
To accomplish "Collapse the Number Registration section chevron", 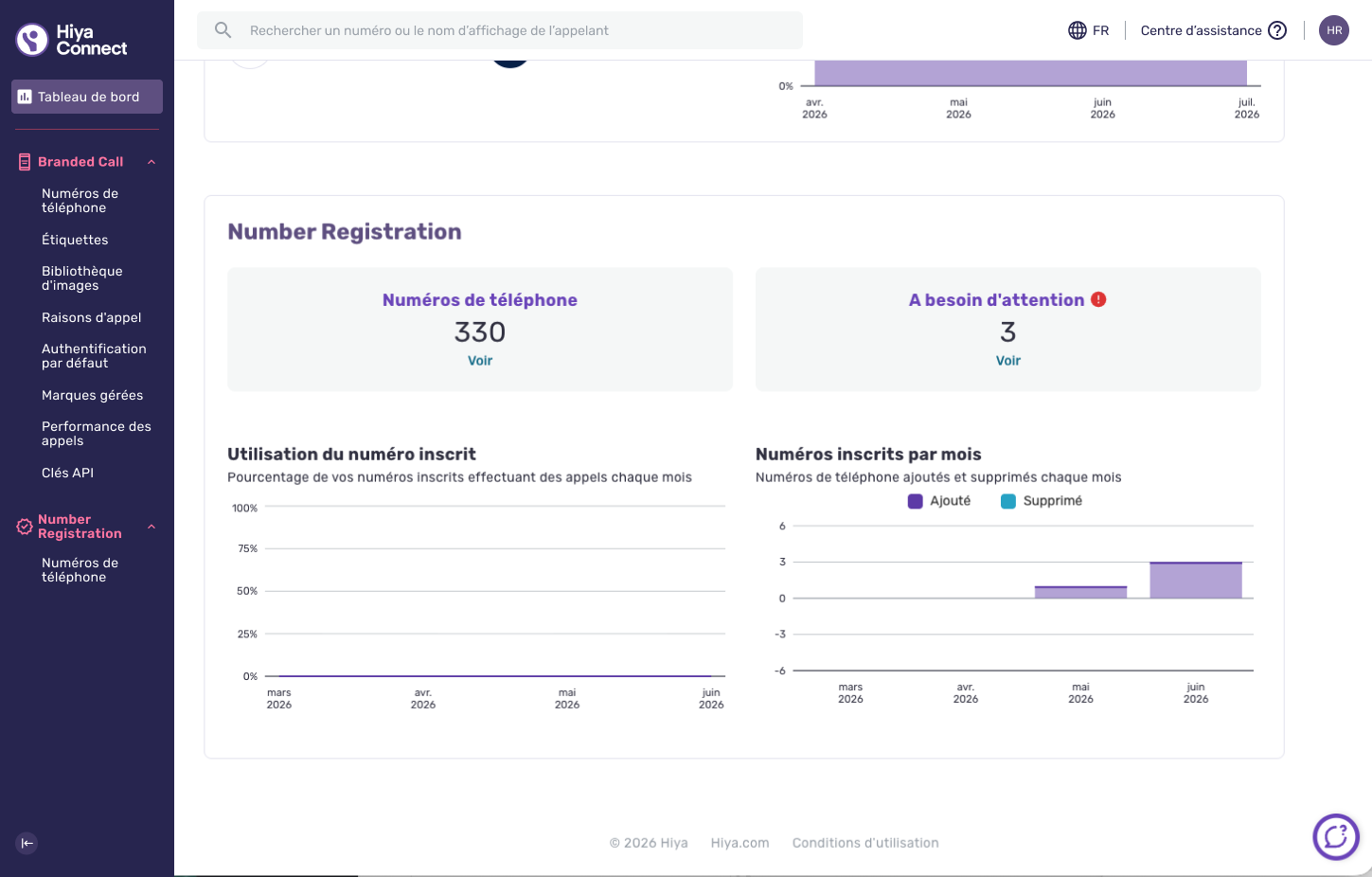I will [151, 527].
